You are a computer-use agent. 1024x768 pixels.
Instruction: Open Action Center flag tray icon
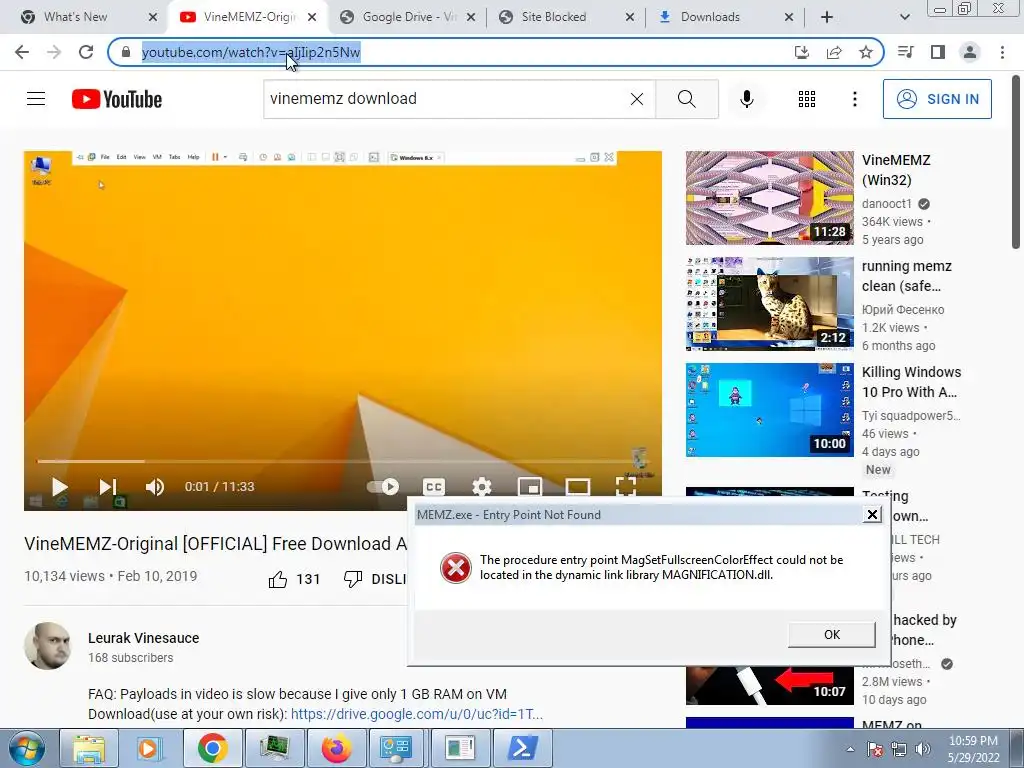click(x=875, y=749)
